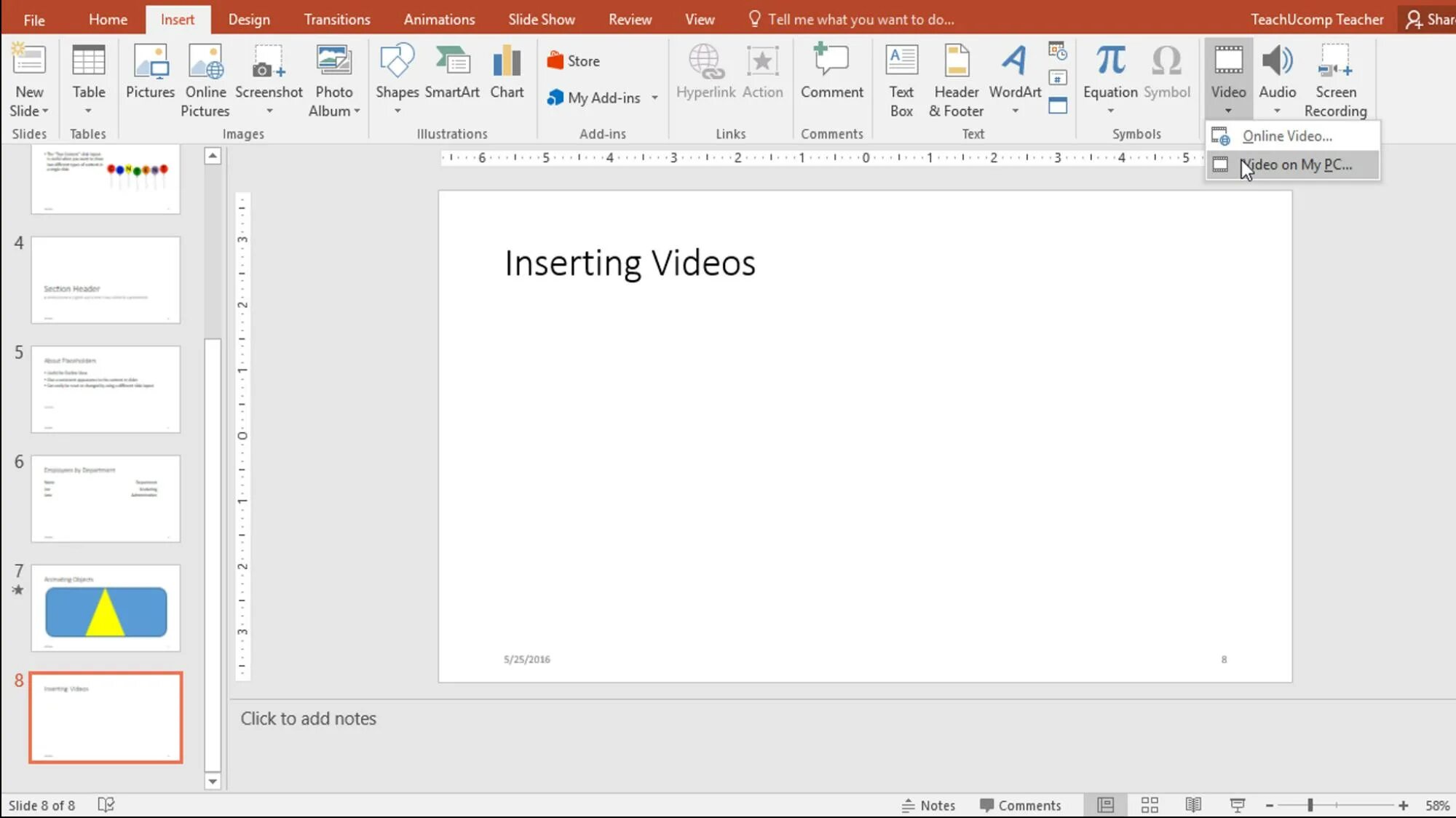Select slide 7 thumbnail

[106, 608]
